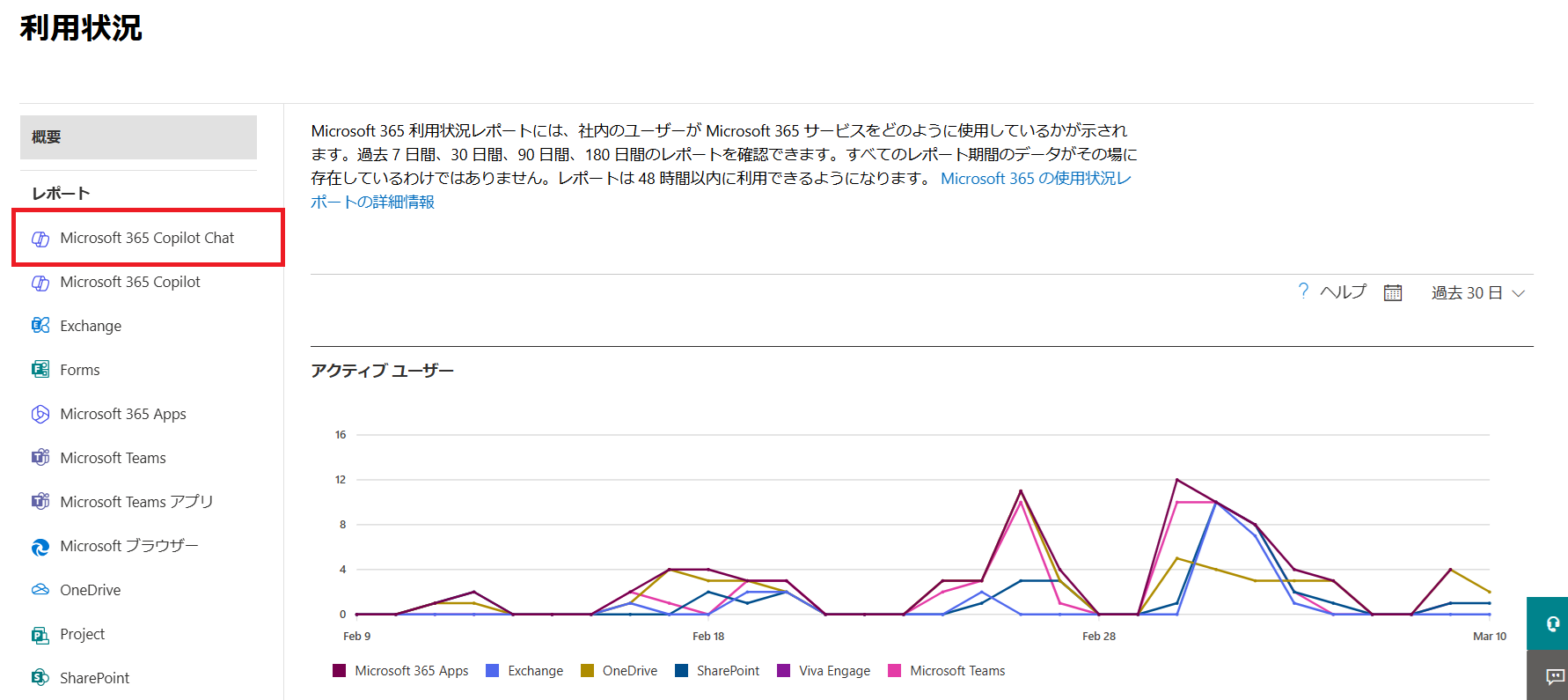The image size is (1568, 700).
Task: Open the feedback chat bubble button
Action: [1548, 675]
